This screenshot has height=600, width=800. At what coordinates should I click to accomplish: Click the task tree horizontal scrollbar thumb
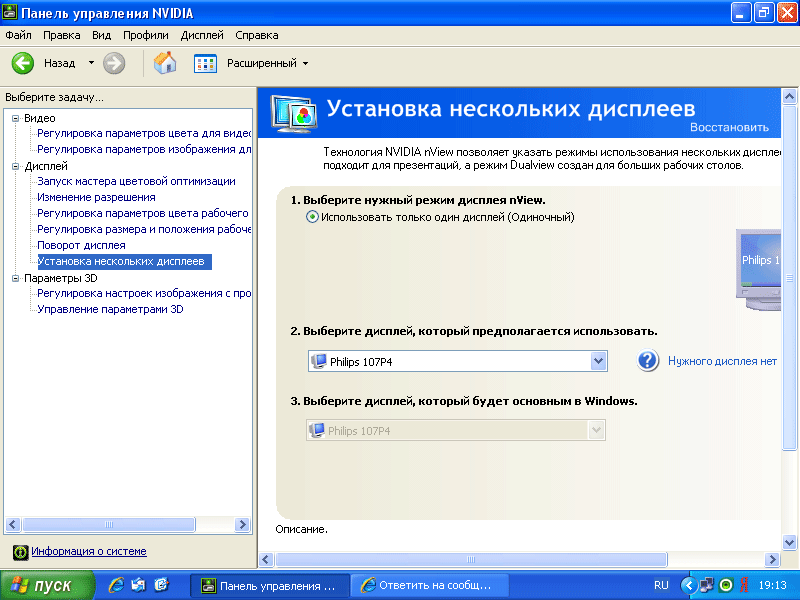pos(109,524)
